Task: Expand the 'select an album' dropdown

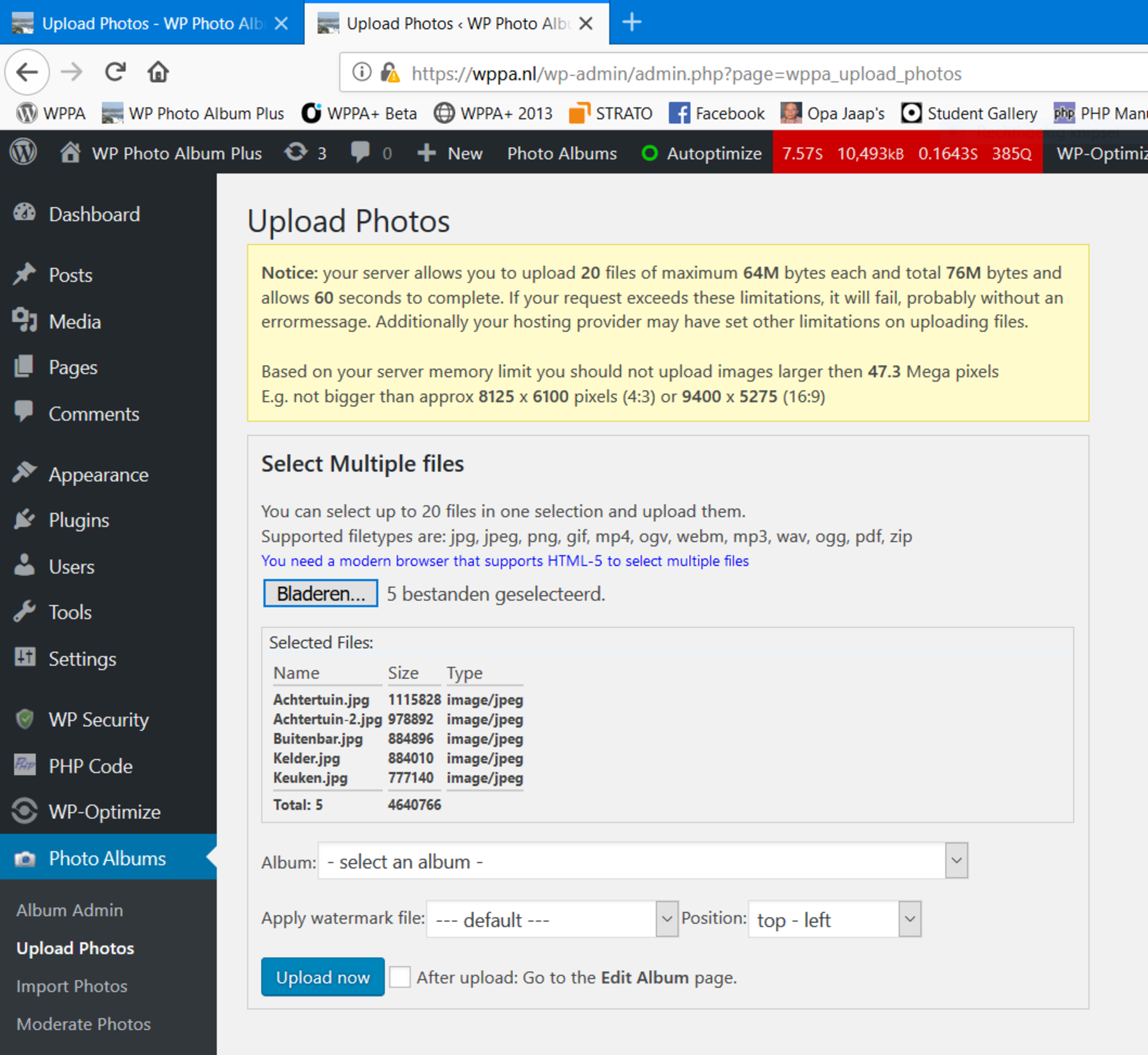Action: [x=642, y=861]
